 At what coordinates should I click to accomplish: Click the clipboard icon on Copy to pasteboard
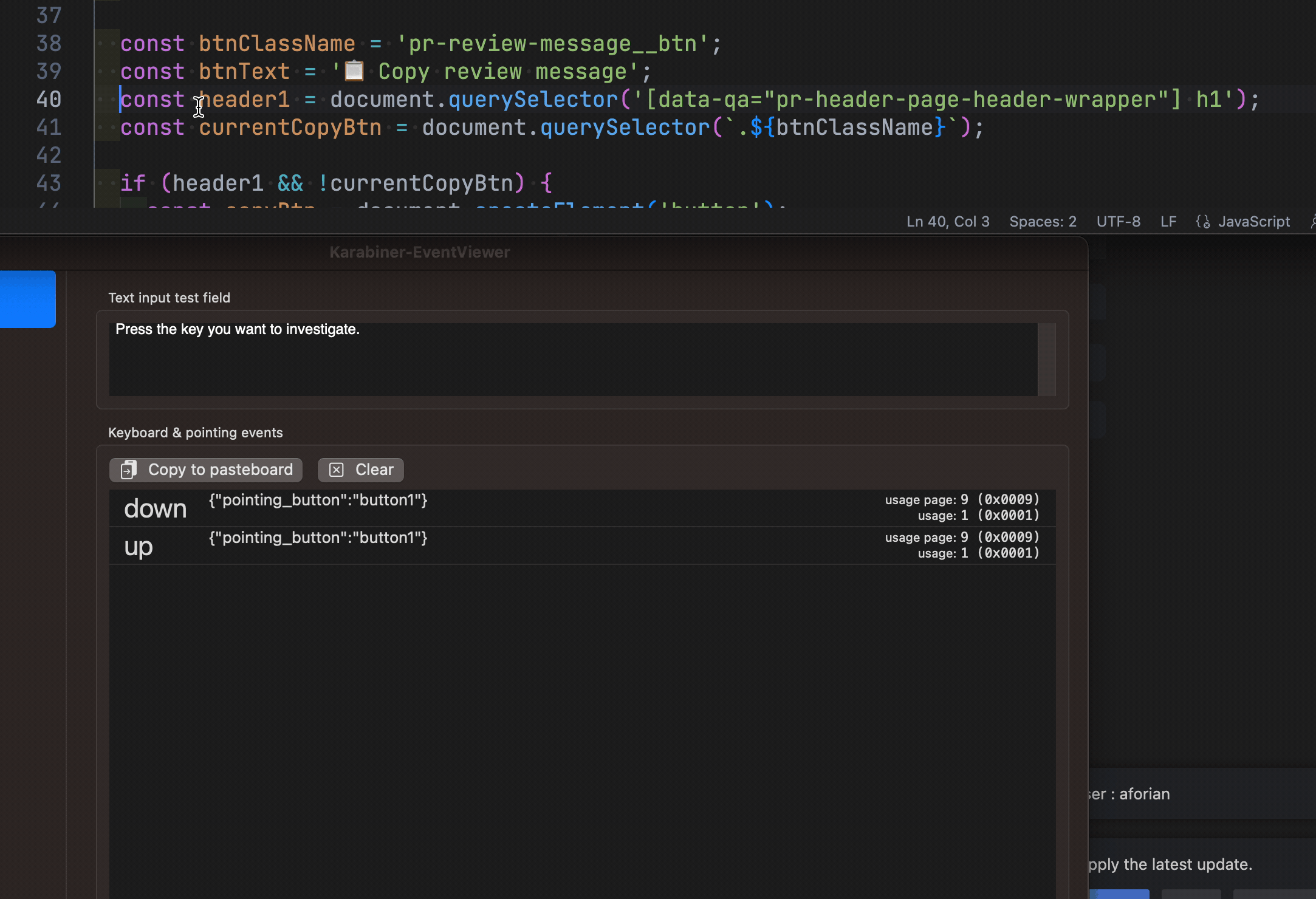click(x=128, y=469)
